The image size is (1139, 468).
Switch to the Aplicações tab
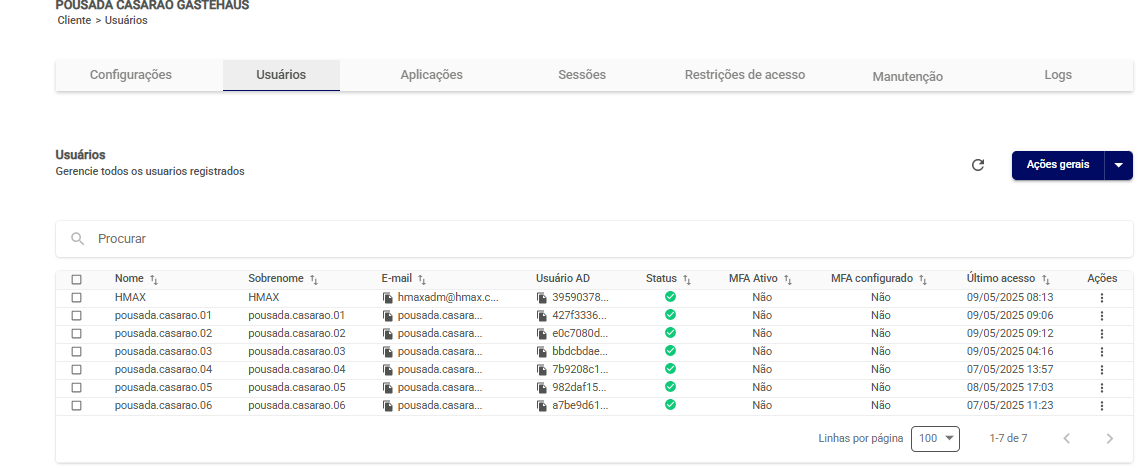coord(431,75)
